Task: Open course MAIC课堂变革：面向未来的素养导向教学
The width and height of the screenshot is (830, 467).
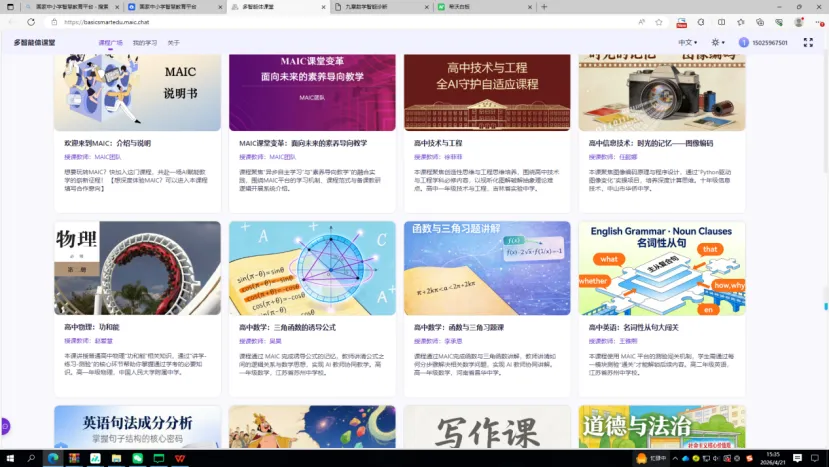Action: coord(303,143)
